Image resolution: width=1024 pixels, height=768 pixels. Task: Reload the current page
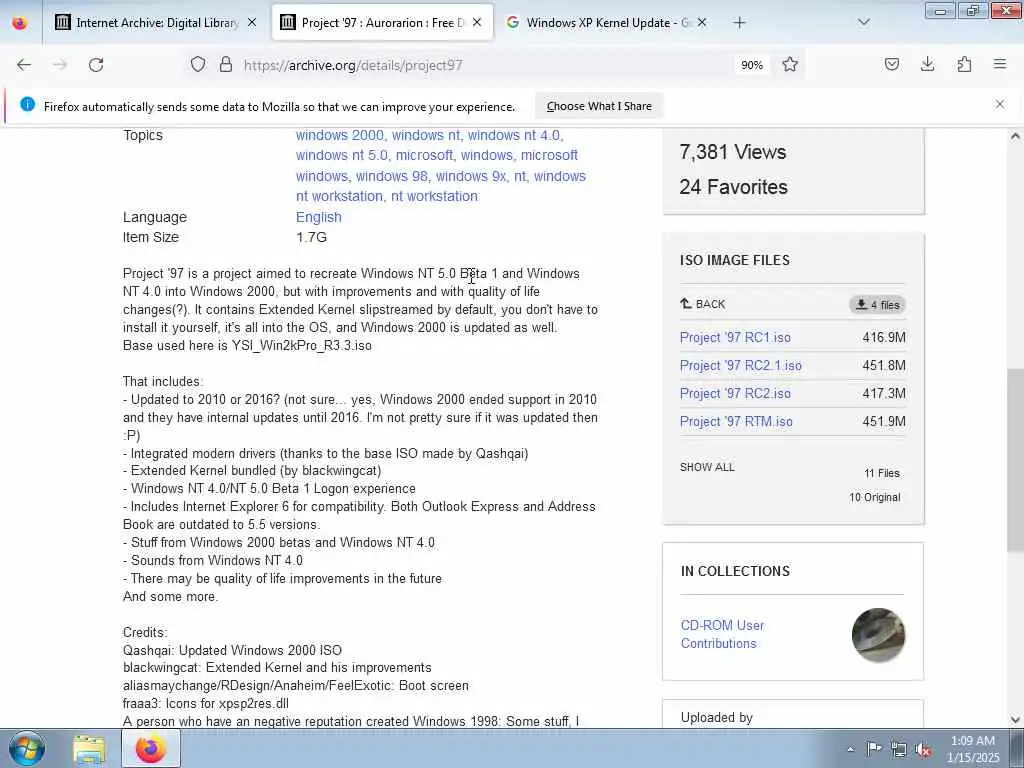(x=96, y=65)
